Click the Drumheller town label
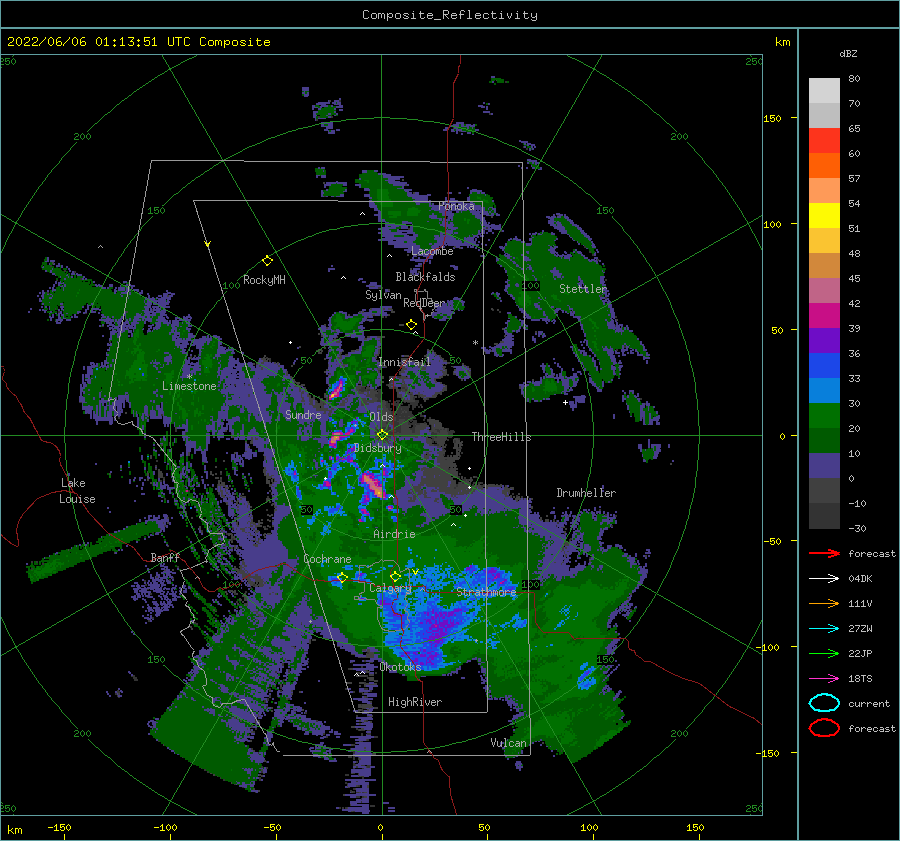 click(586, 493)
